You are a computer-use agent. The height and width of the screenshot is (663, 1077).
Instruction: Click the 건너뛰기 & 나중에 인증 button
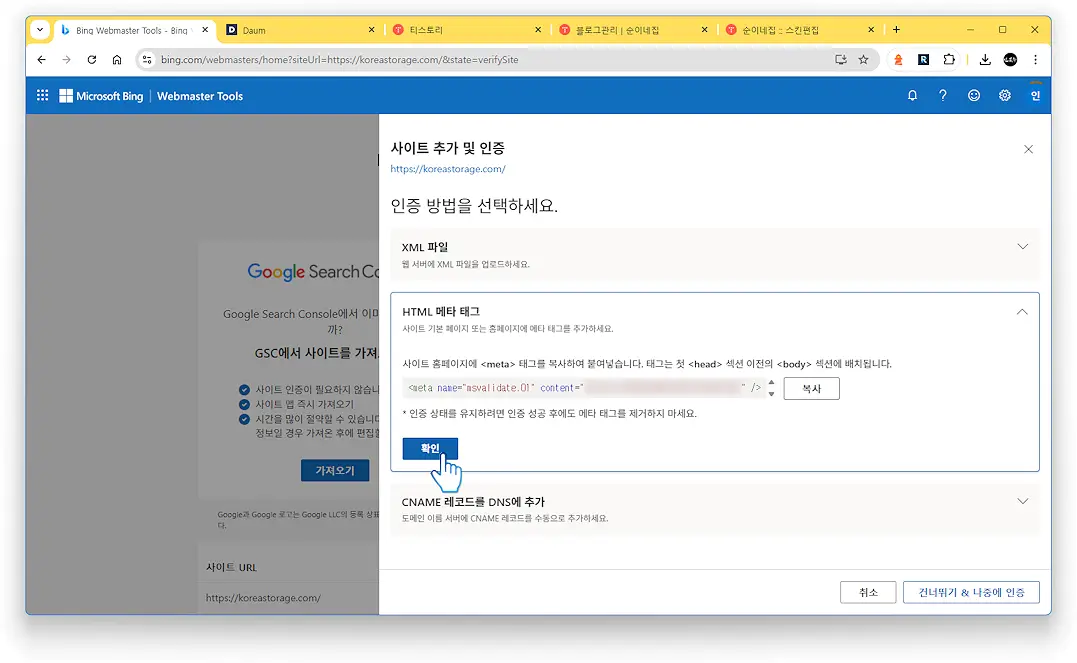tap(971, 592)
